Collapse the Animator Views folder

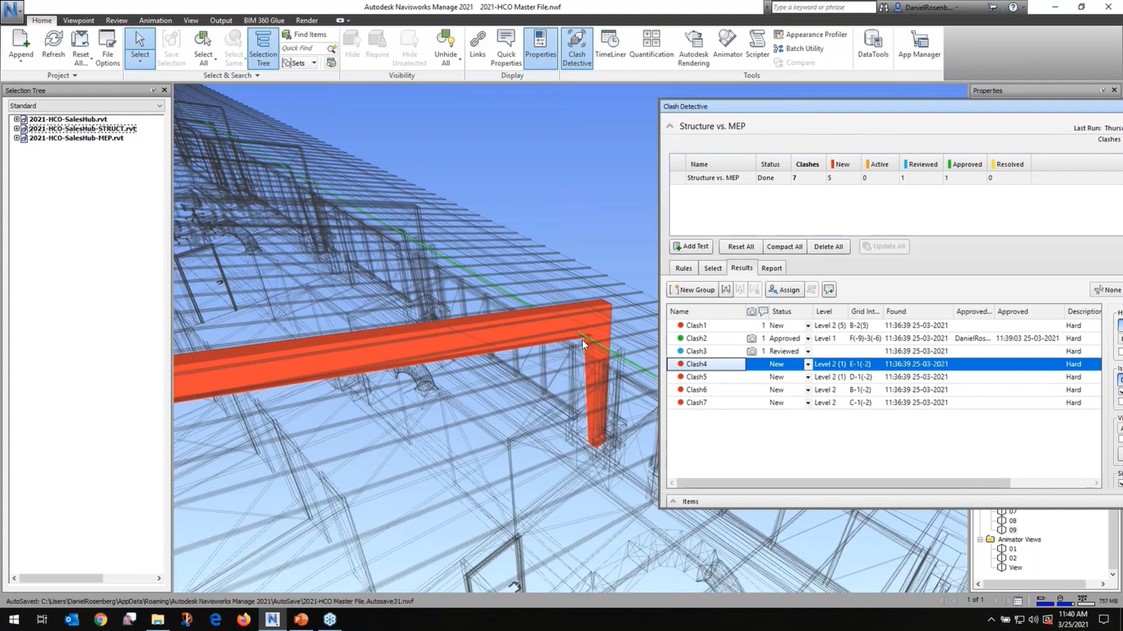[980, 539]
